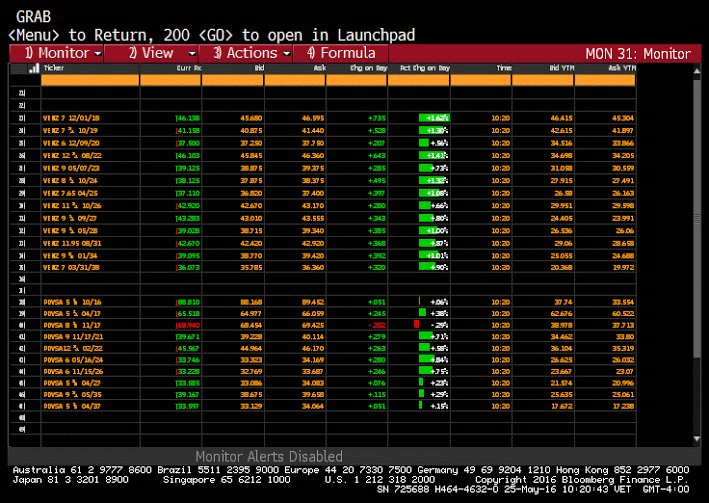This screenshot has width=709, height=503.
Task: Select the VENZ 6 12/09/20 ticker
Action: tap(71, 143)
